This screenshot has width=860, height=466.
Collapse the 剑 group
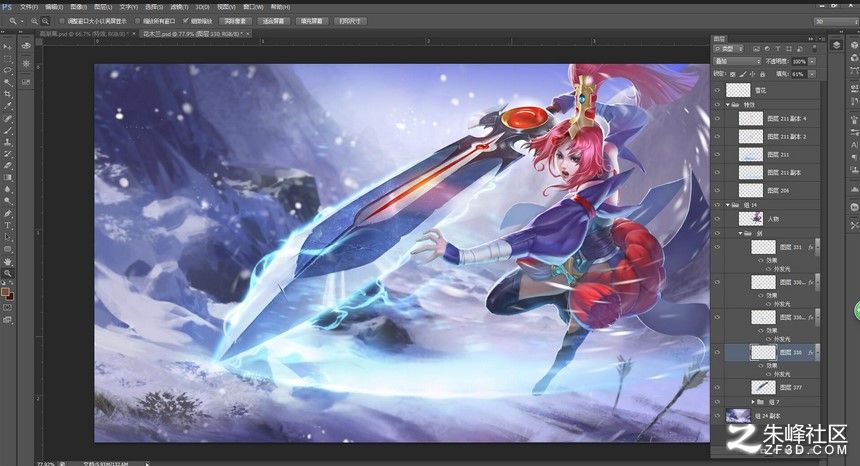740,233
